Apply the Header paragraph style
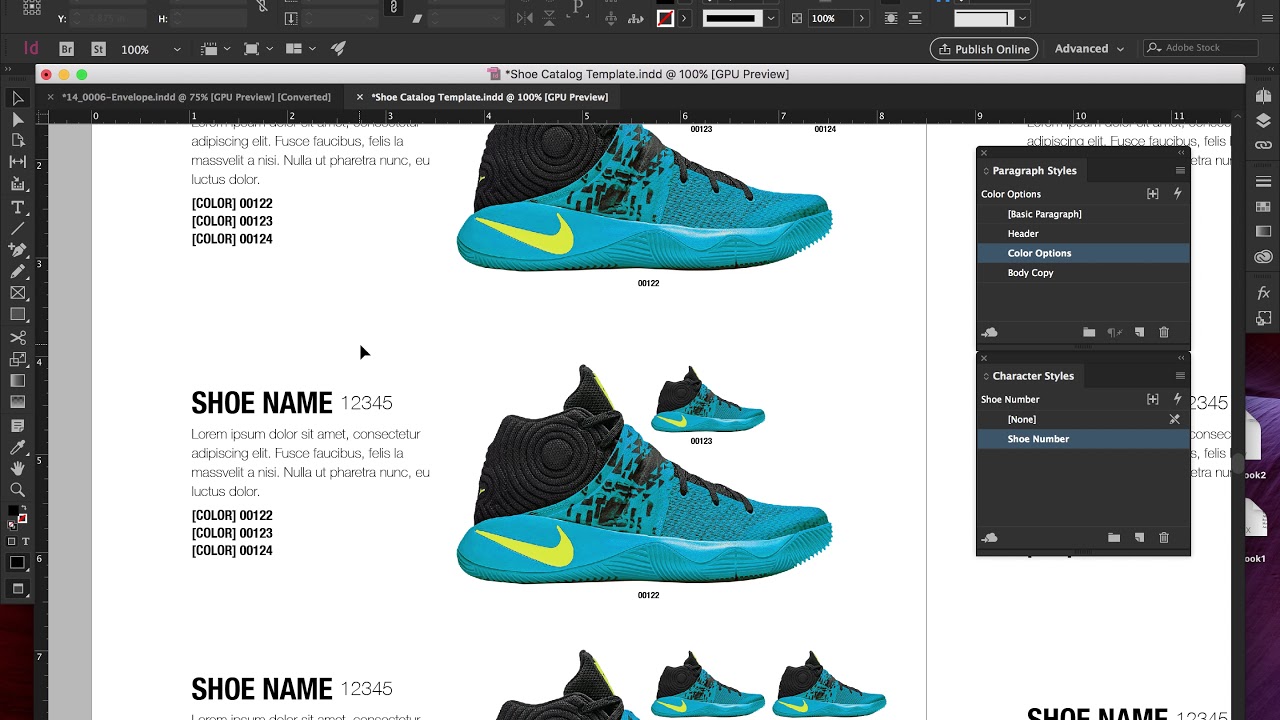1280x720 pixels. click(1083, 234)
